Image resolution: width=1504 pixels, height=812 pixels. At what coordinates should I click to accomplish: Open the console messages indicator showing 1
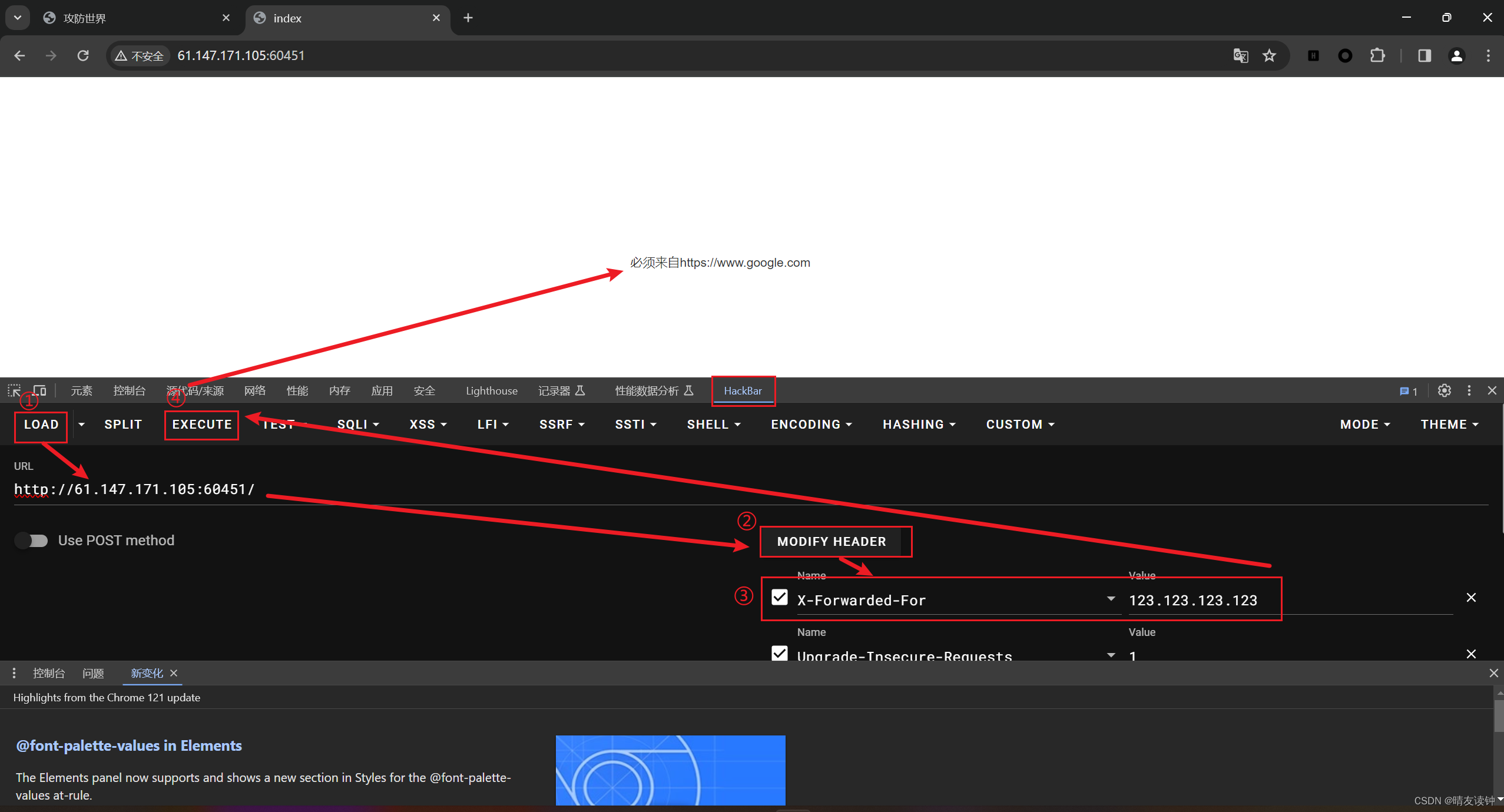pos(1408,390)
